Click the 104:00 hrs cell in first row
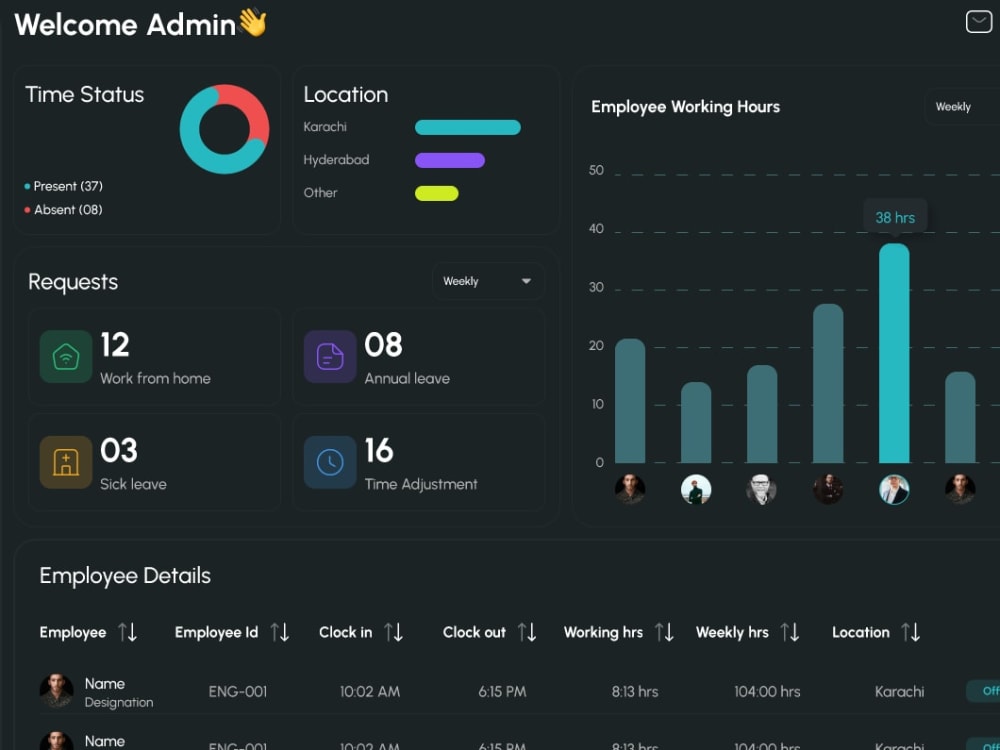This screenshot has height=750, width=1000. [767, 691]
